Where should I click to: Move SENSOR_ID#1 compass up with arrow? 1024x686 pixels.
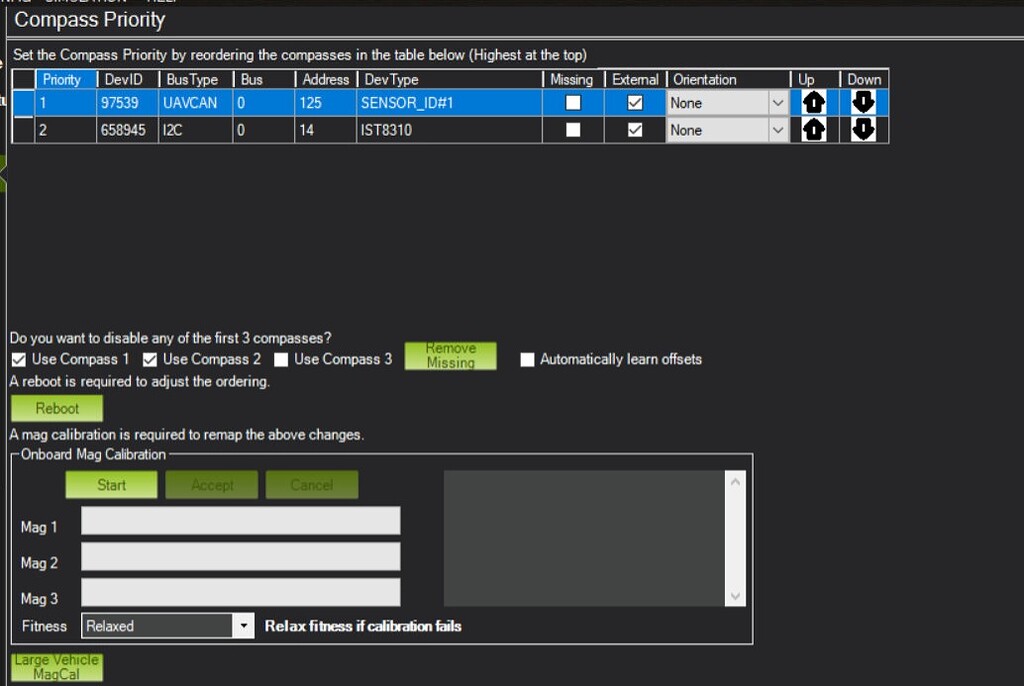tap(813, 103)
